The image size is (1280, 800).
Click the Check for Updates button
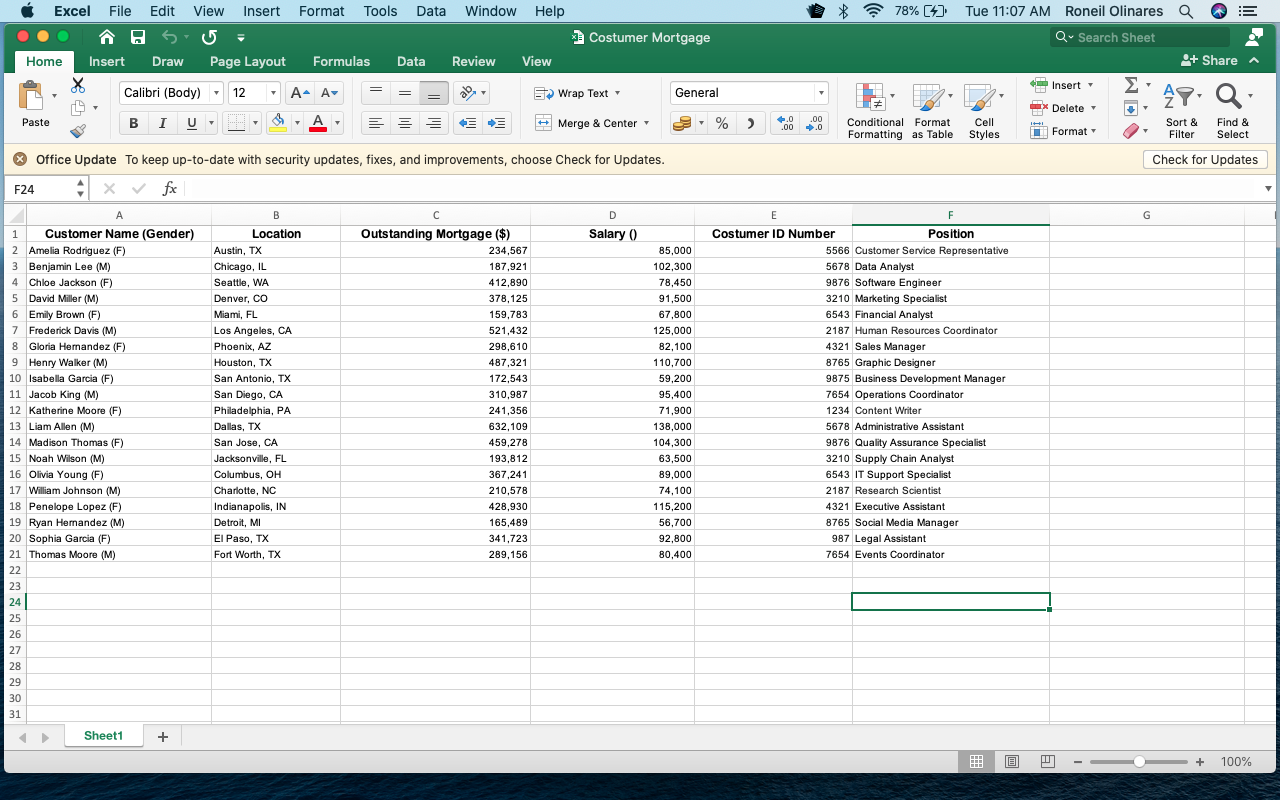click(x=1204, y=159)
